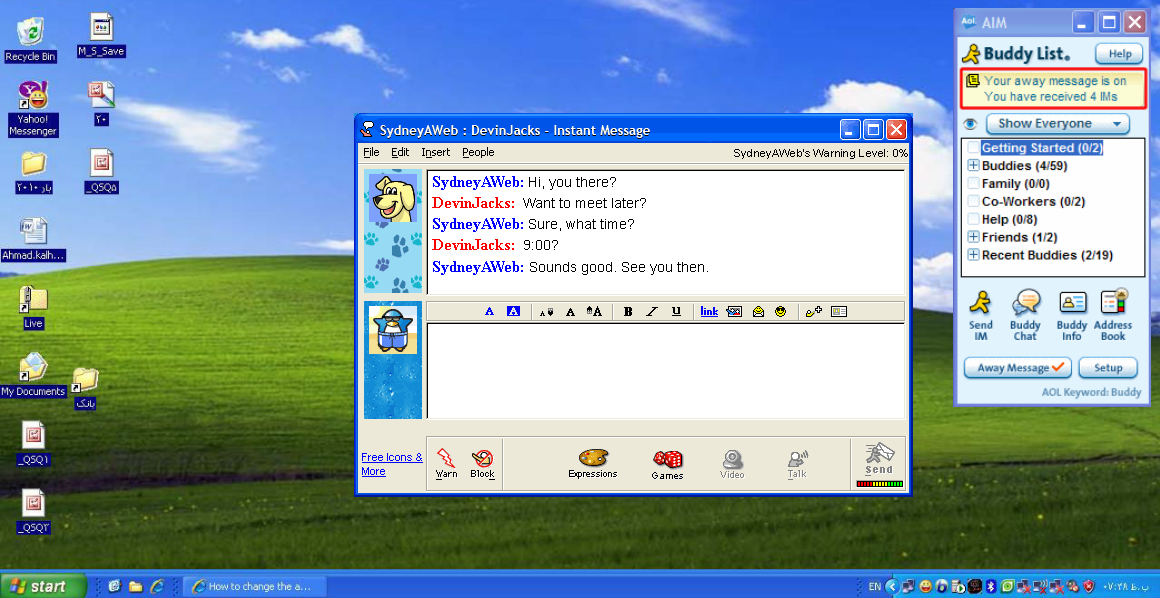Open Buddy Info in the Buddy List
The height and width of the screenshot is (598, 1160).
coord(1072,315)
